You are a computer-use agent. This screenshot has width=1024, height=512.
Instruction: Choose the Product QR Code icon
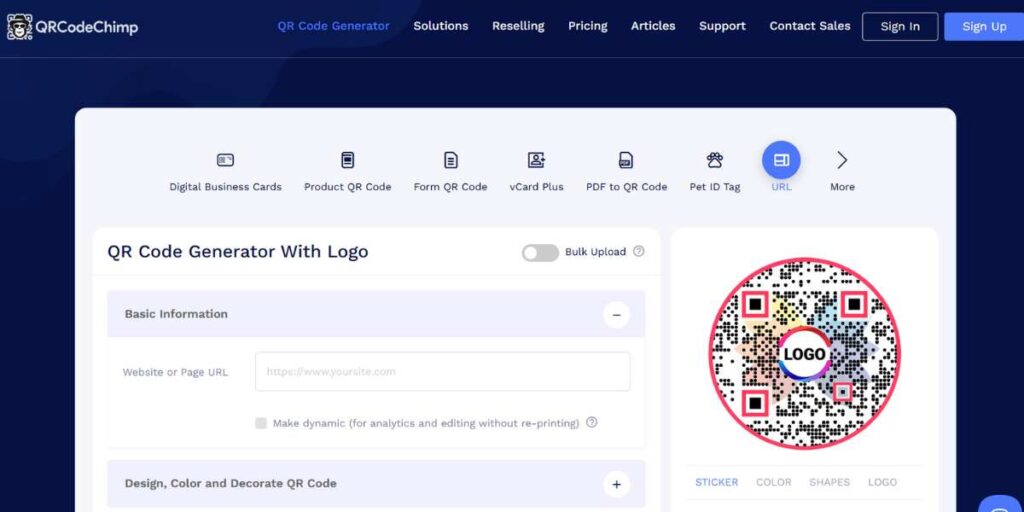click(x=347, y=160)
